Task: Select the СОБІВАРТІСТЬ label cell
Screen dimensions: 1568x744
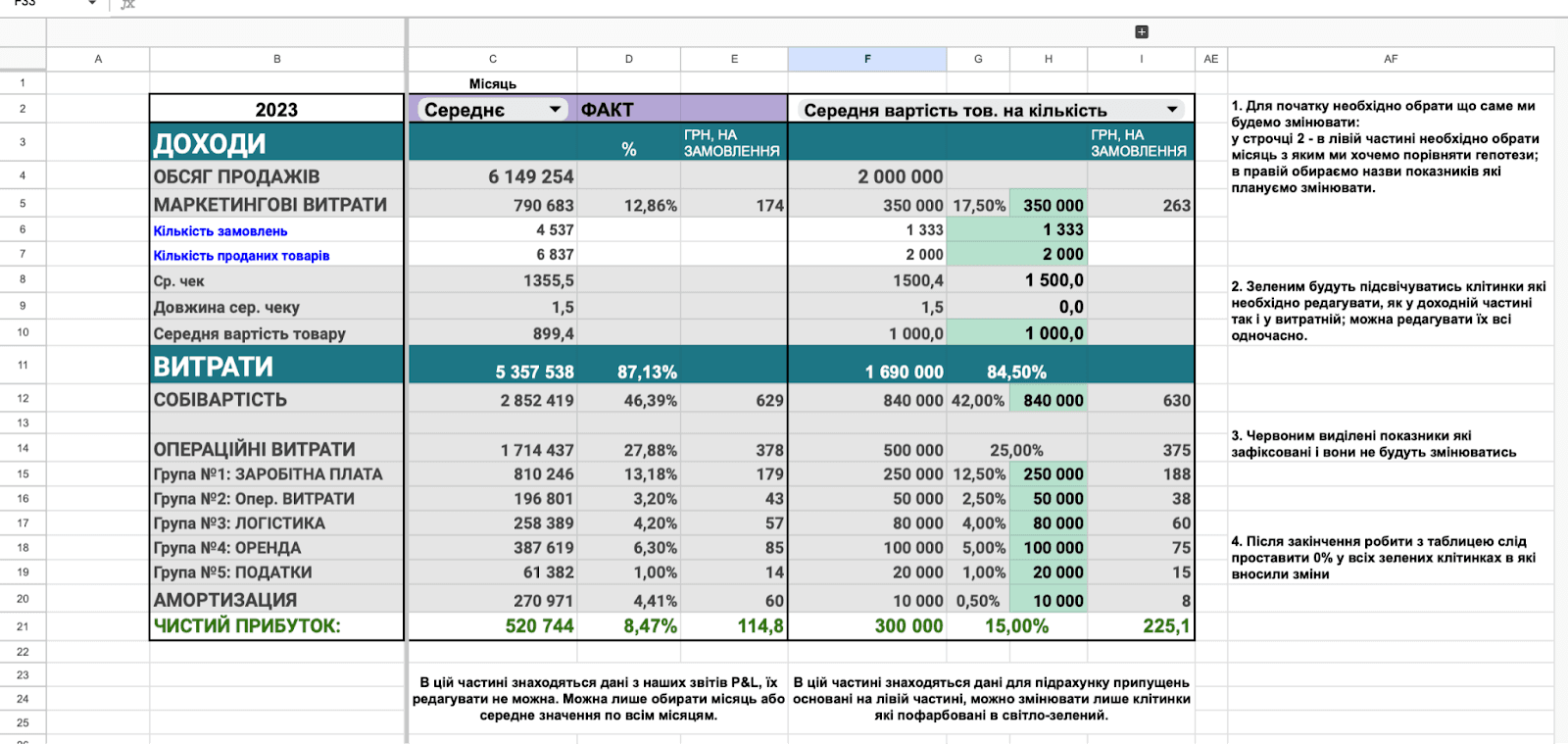Action: (276, 400)
